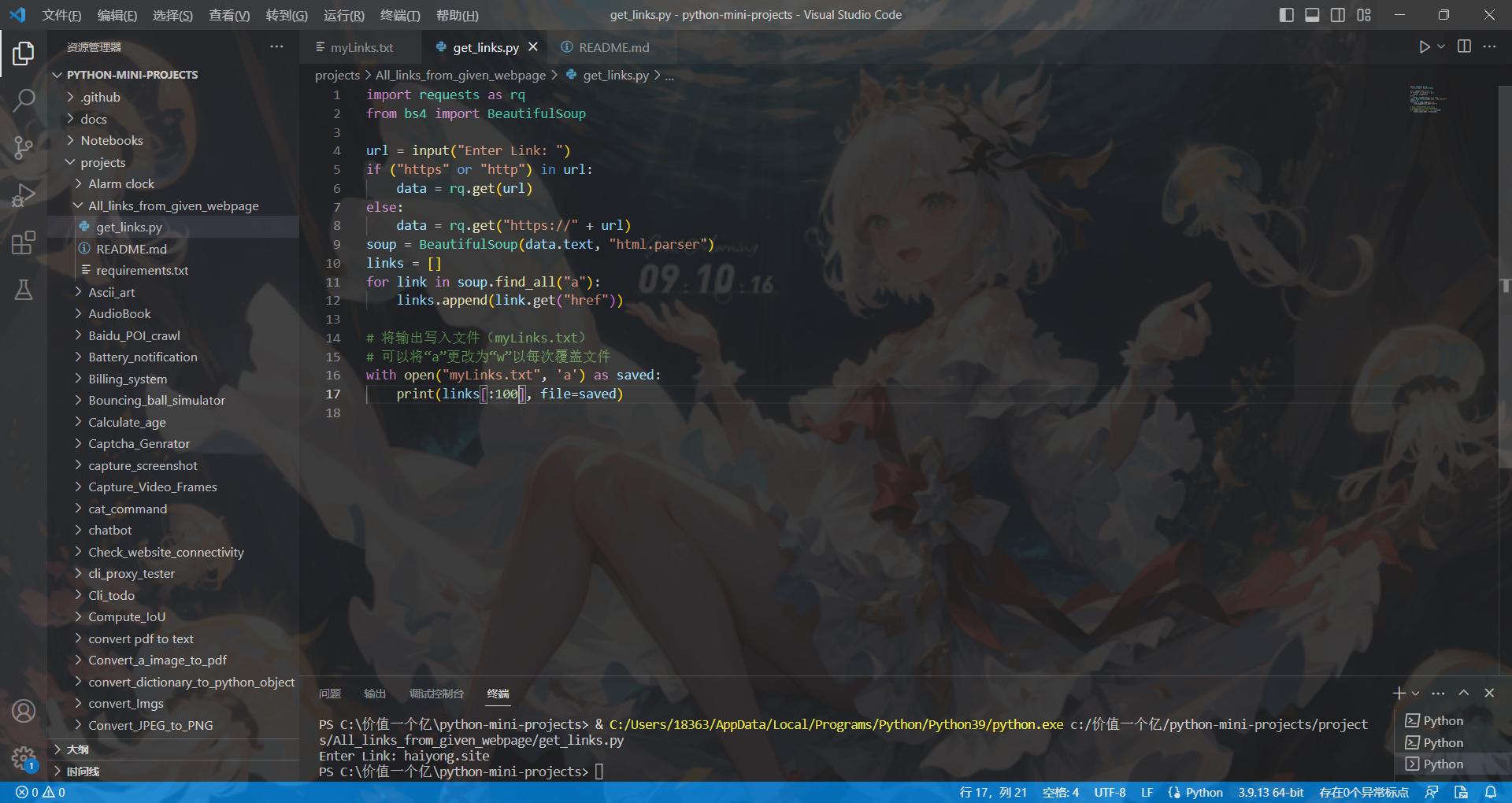Open the Run and Debug view
This screenshot has height=803, width=1512.
tap(24, 195)
